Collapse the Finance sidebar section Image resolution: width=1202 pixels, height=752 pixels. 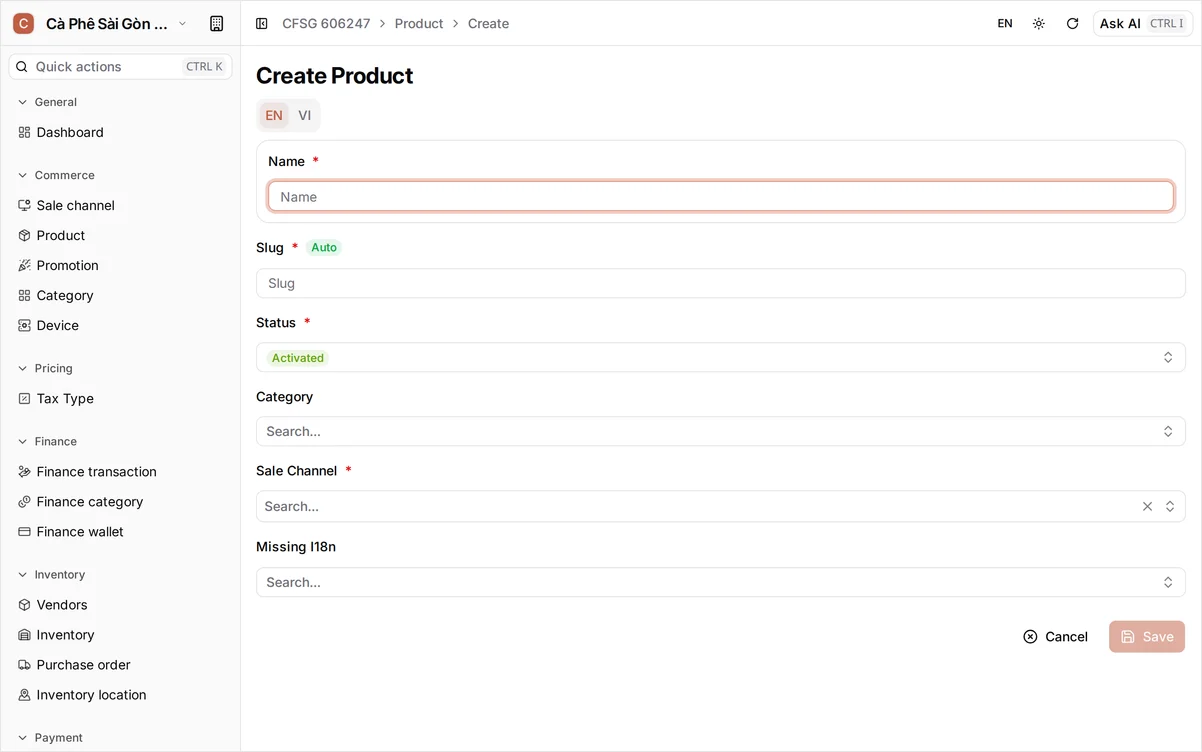pyautogui.click(x=47, y=441)
